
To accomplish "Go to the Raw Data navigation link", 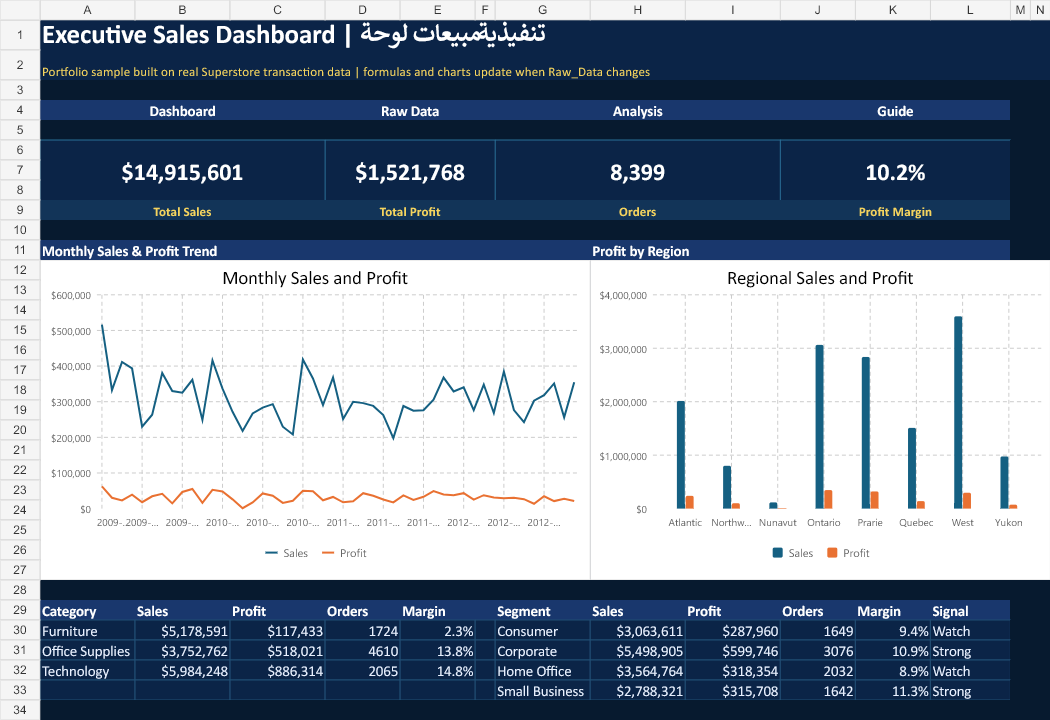I will tap(410, 111).
